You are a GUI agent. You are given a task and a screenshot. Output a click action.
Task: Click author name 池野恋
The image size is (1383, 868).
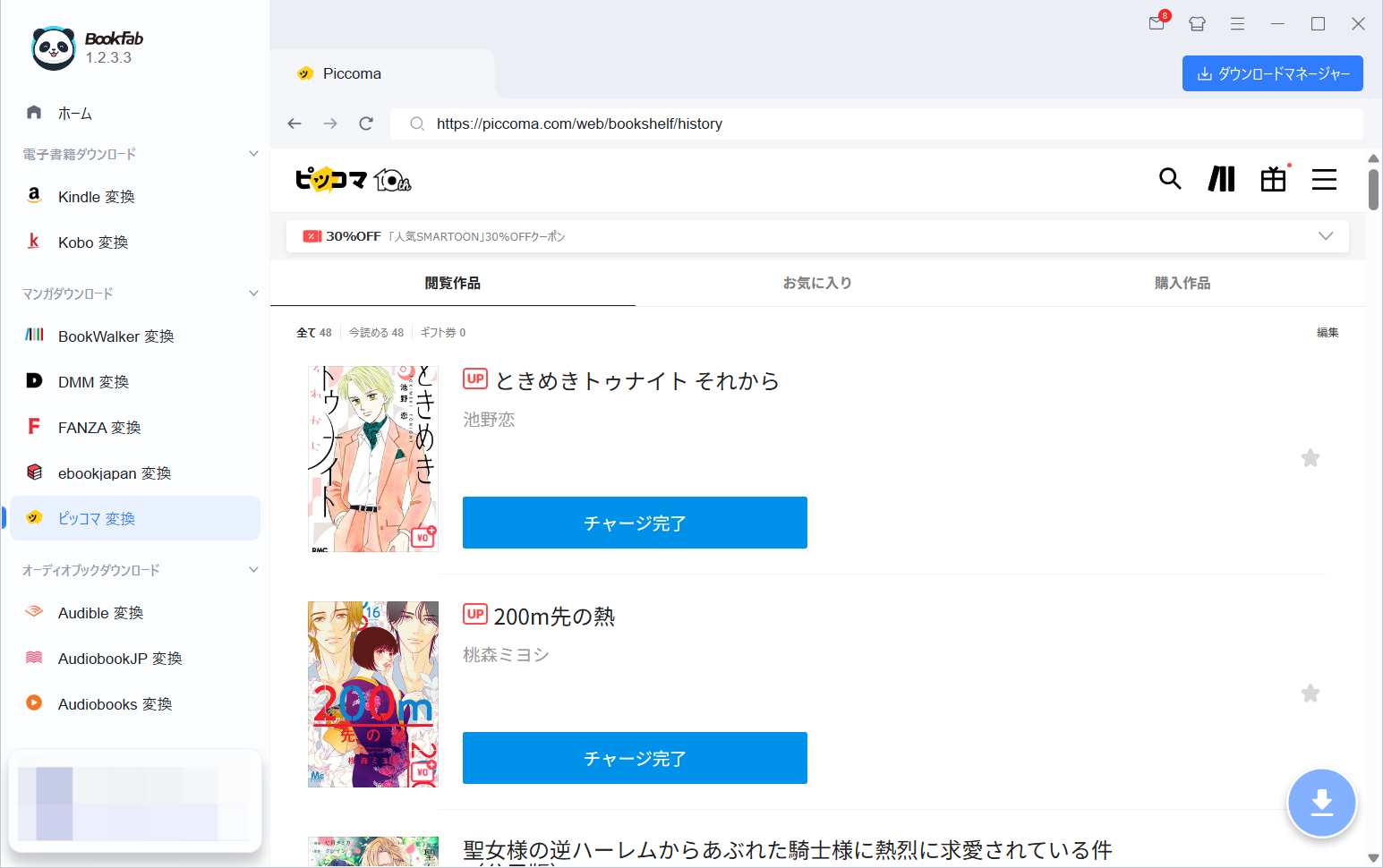[x=489, y=420]
